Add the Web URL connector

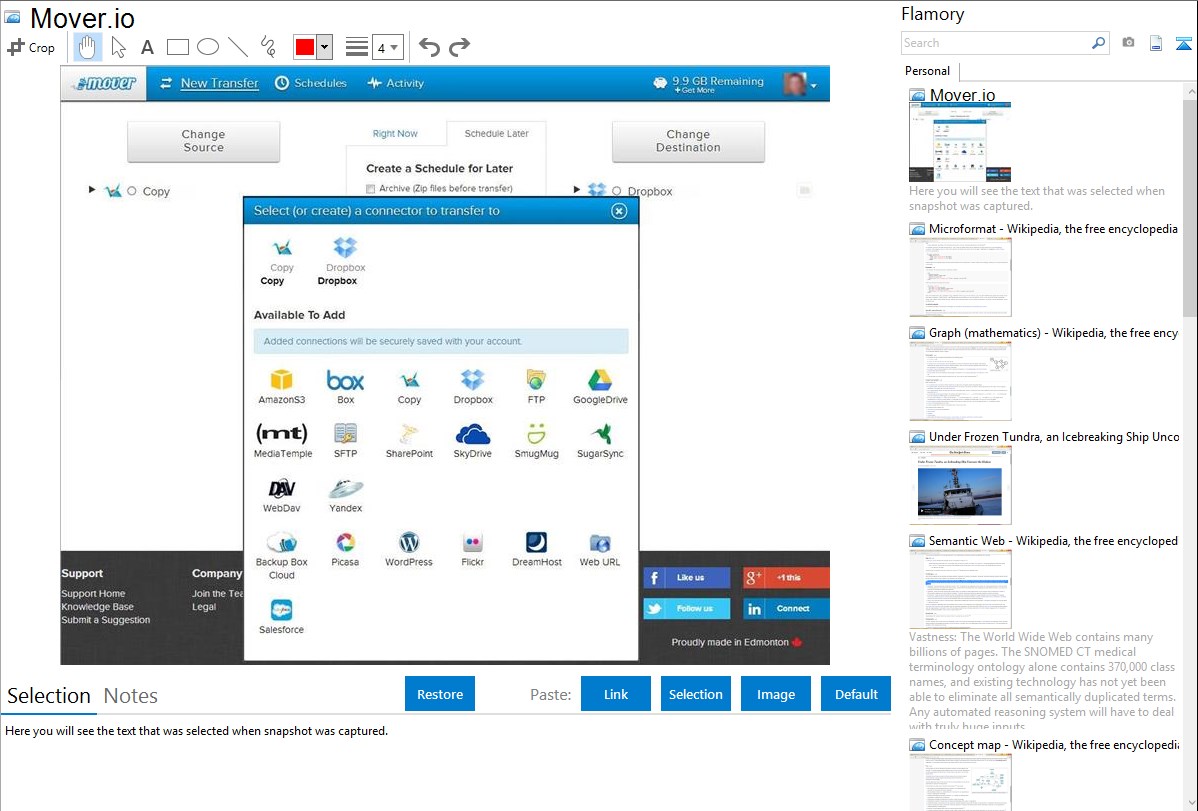(600, 549)
